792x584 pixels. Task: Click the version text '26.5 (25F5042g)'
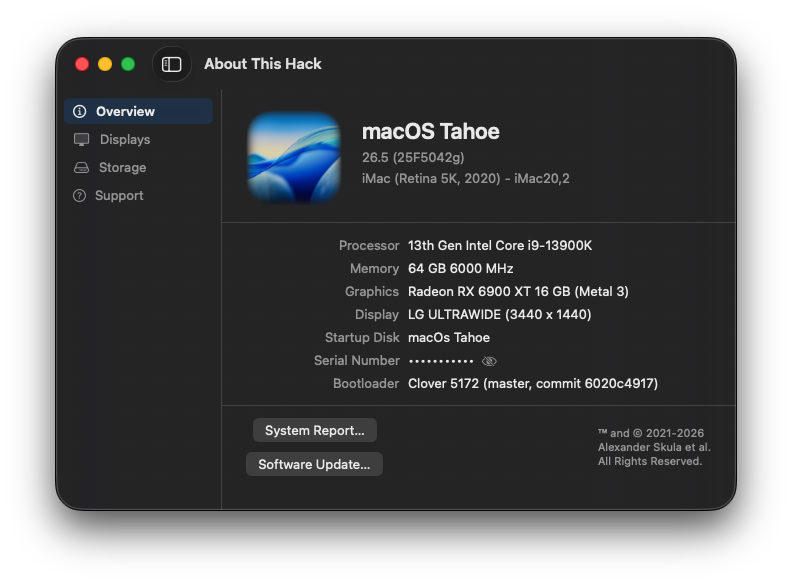[x=413, y=158]
